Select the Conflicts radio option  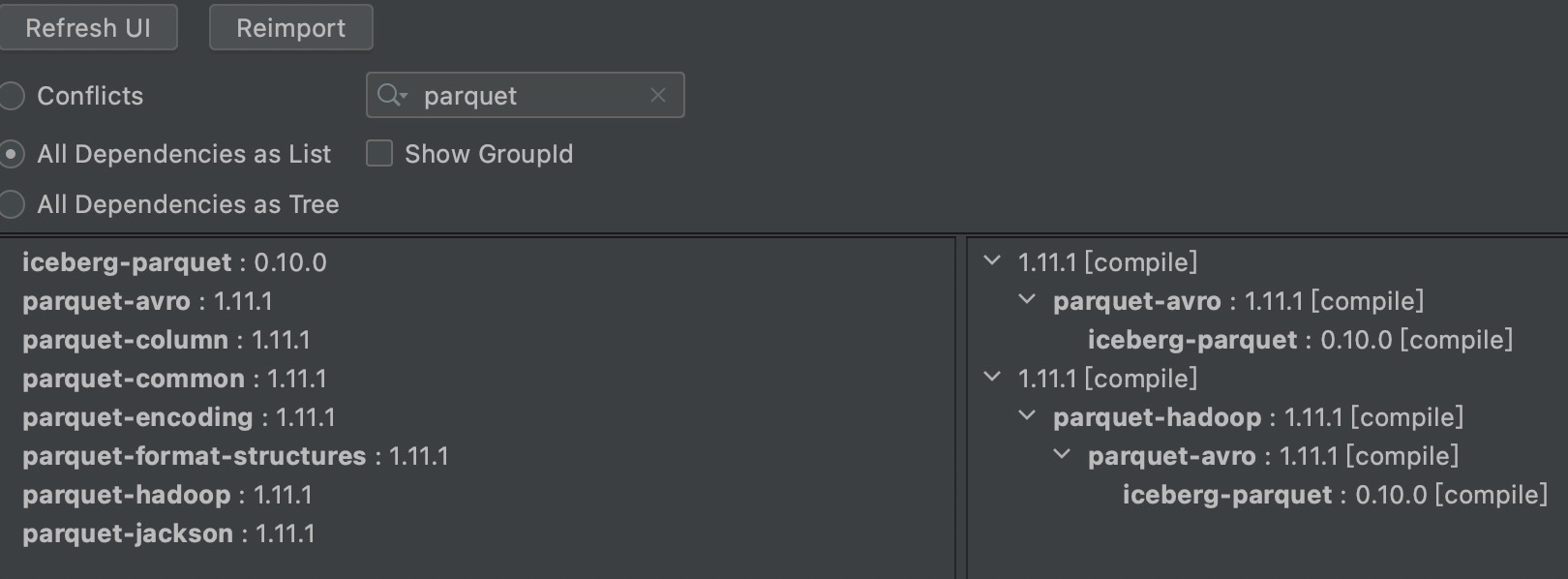(x=12, y=96)
